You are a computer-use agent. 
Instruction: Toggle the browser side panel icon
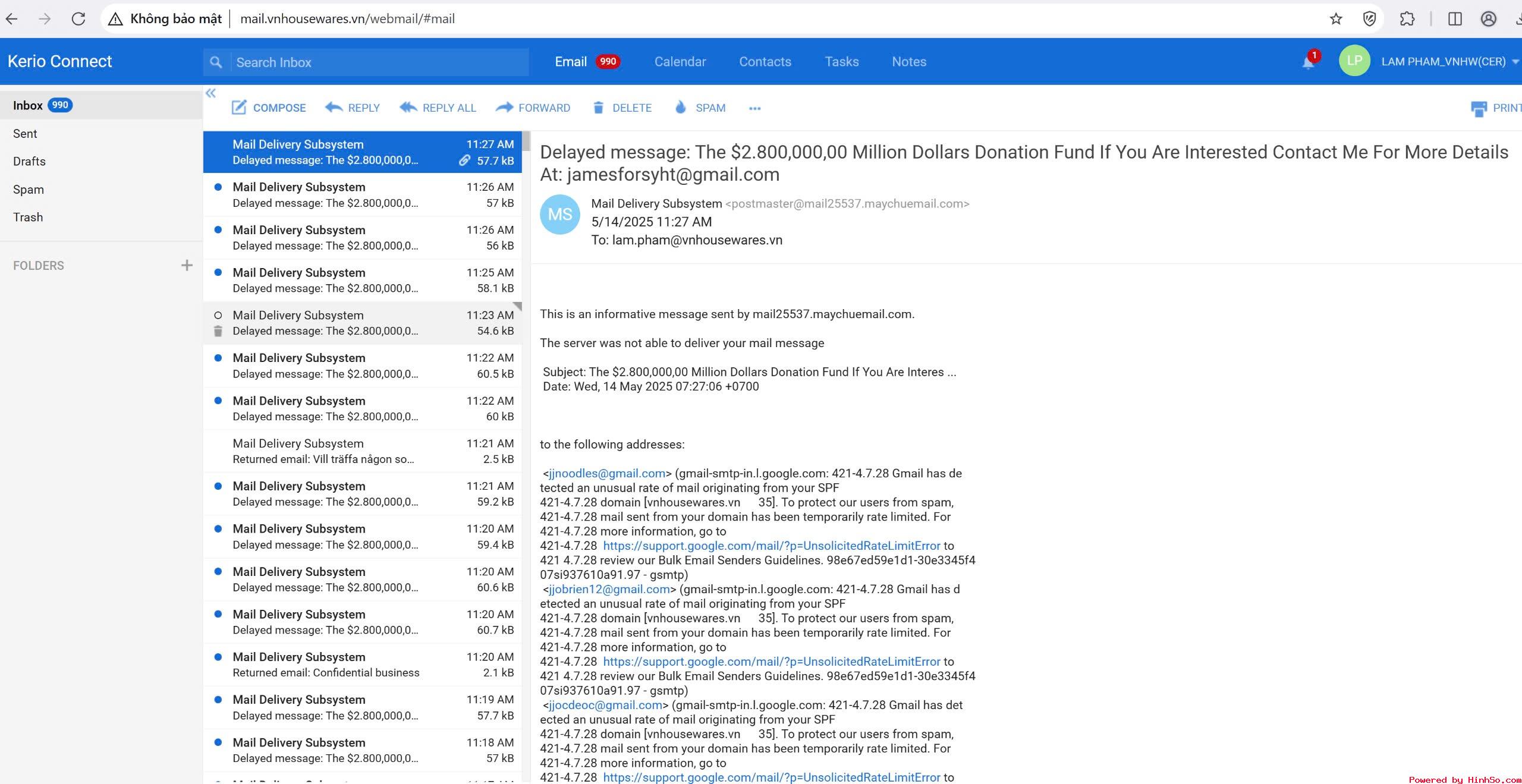pos(1455,19)
